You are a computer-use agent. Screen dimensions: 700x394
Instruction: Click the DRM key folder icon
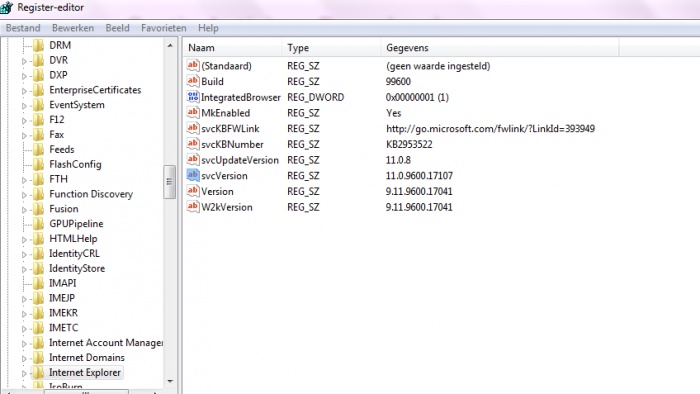click(x=39, y=45)
